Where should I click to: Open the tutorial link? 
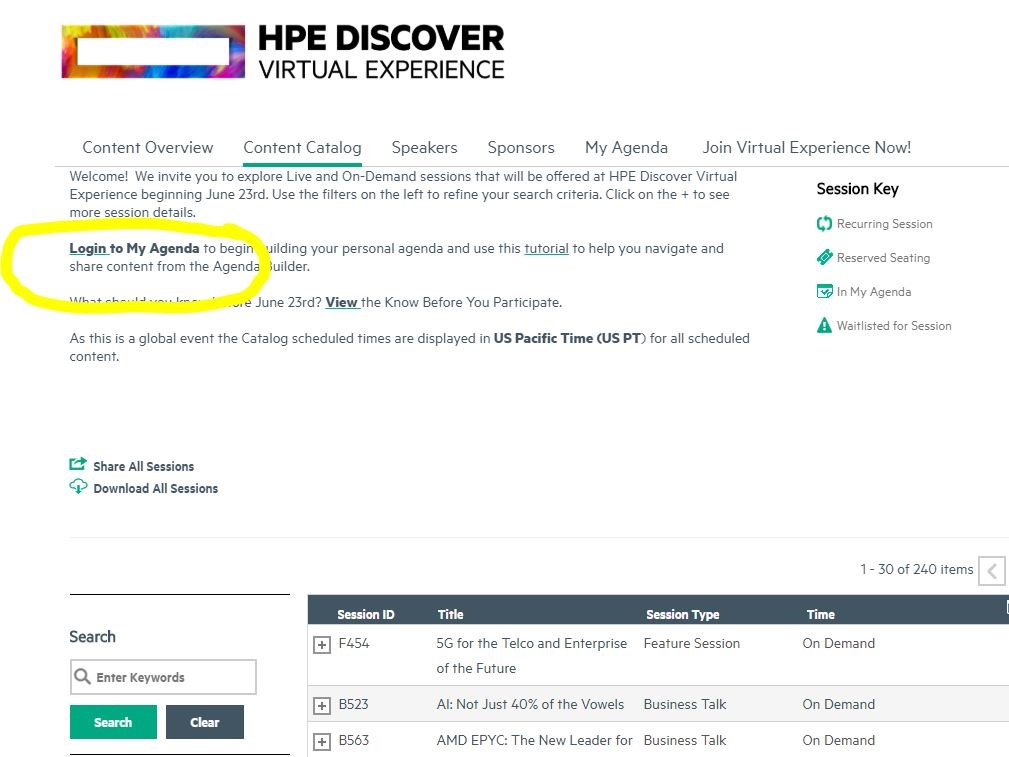(x=546, y=248)
